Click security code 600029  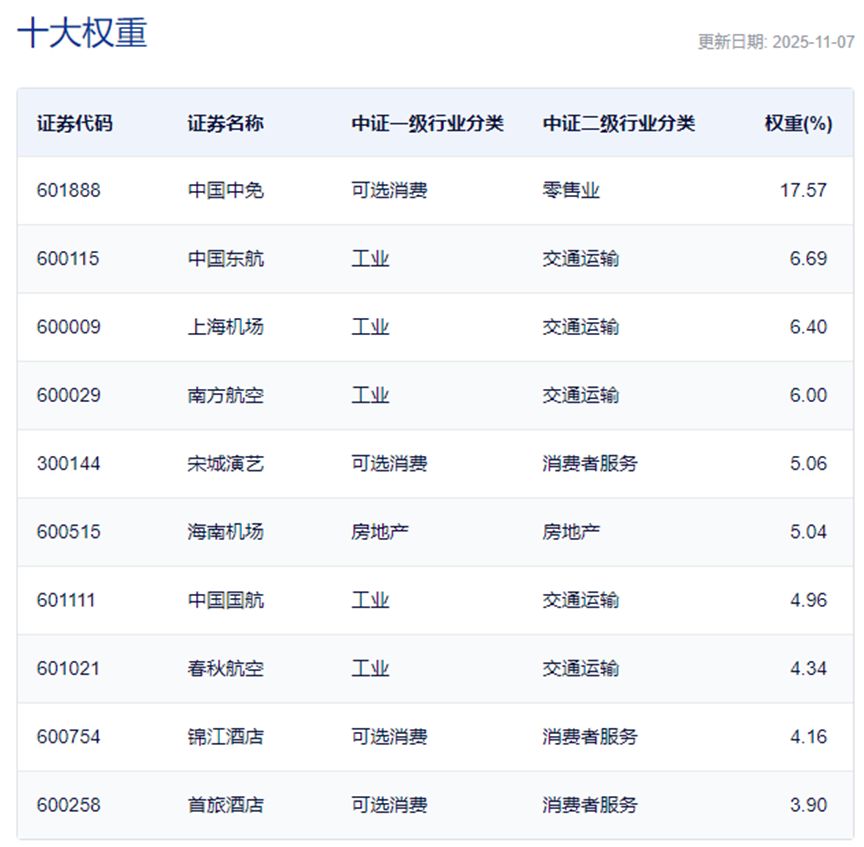click(x=69, y=395)
